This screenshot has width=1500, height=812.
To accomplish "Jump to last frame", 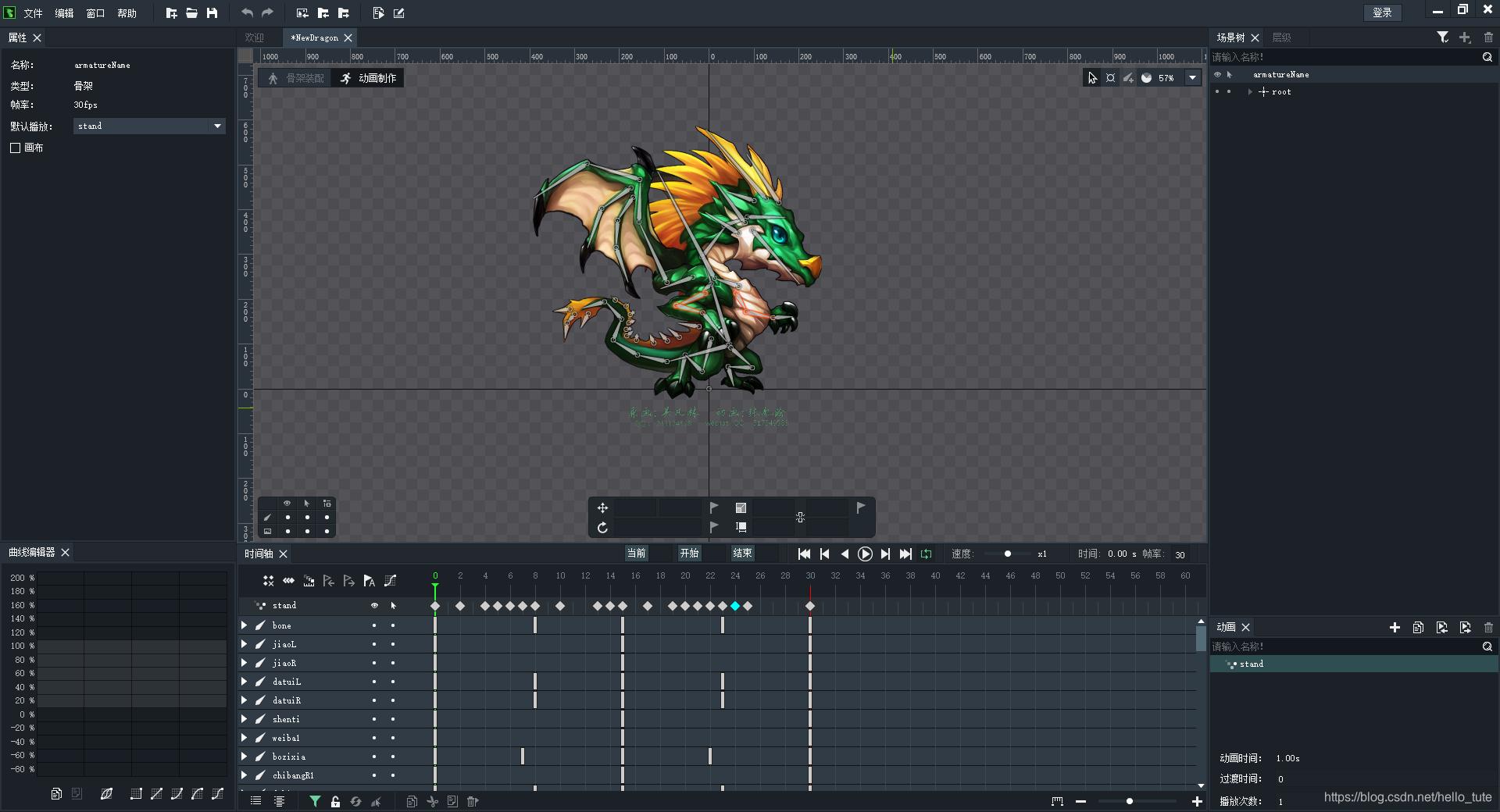I will pyautogui.click(x=905, y=554).
